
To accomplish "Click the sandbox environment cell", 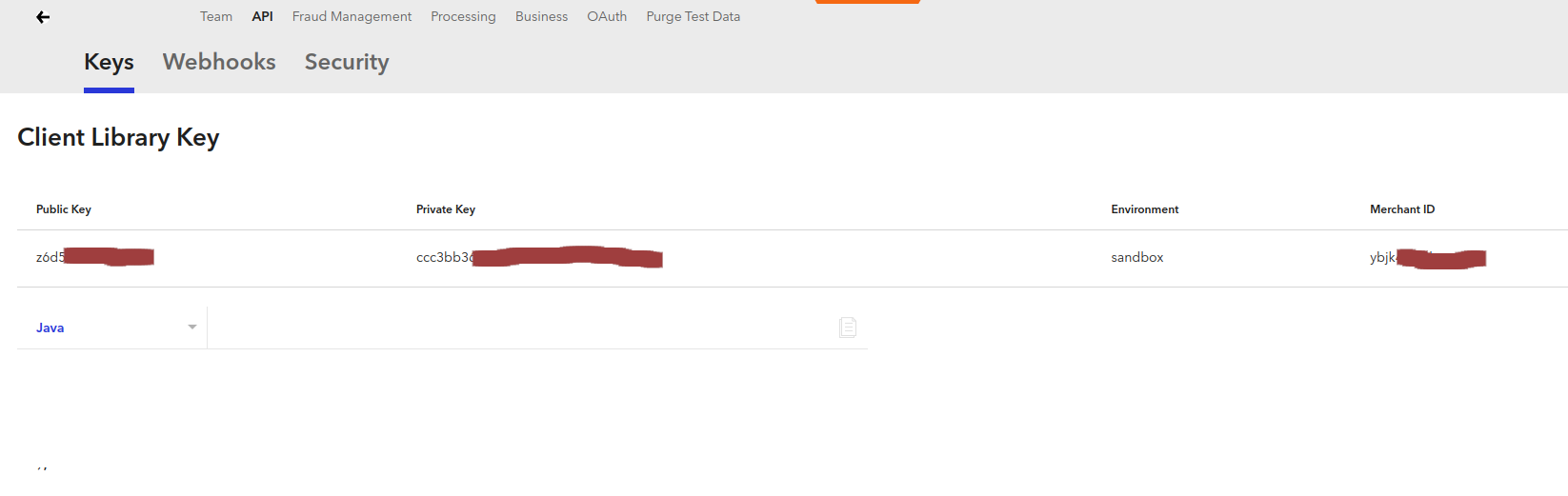I will click(x=1136, y=257).
